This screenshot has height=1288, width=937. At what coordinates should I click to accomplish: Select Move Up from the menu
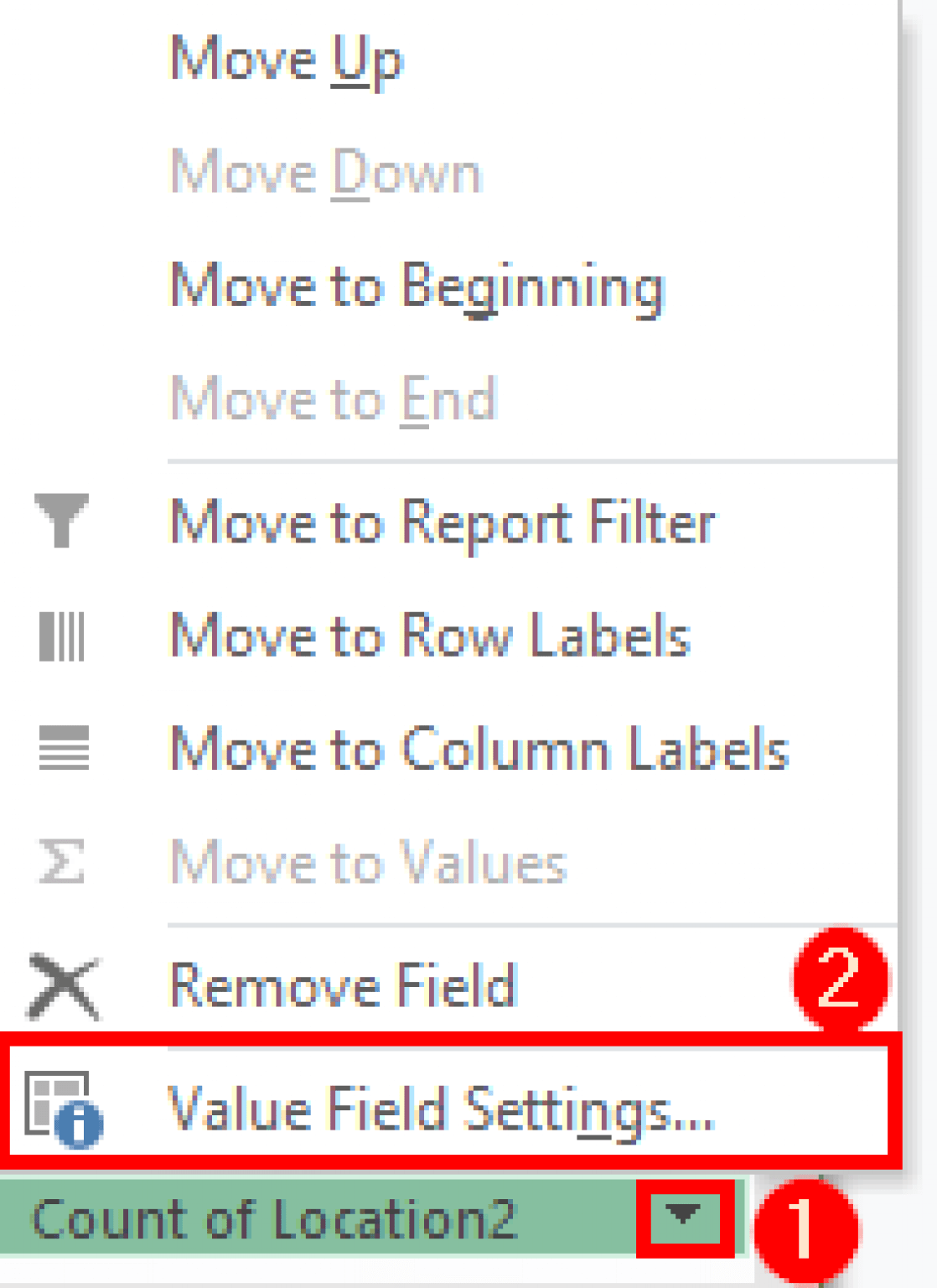(285, 60)
